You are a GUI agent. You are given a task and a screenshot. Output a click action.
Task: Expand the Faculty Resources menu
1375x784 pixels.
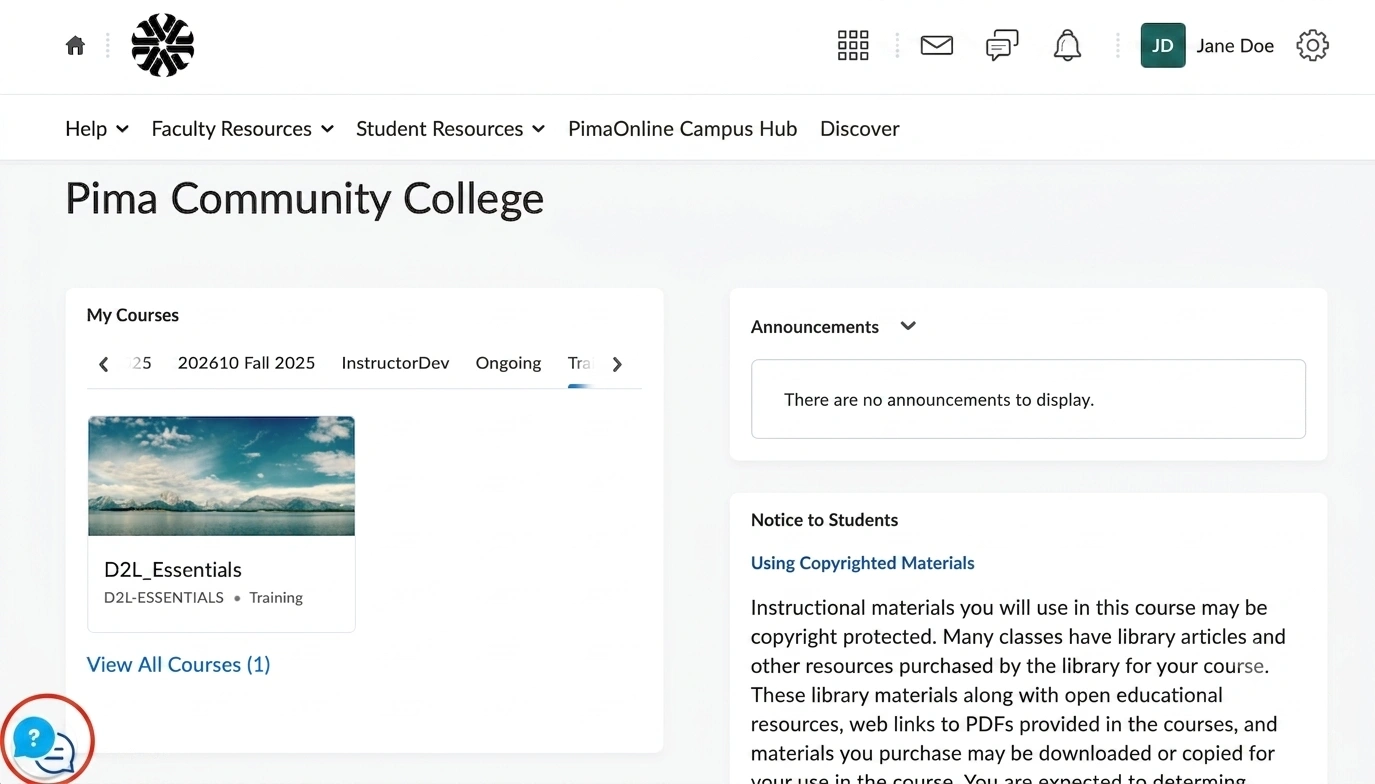point(242,129)
